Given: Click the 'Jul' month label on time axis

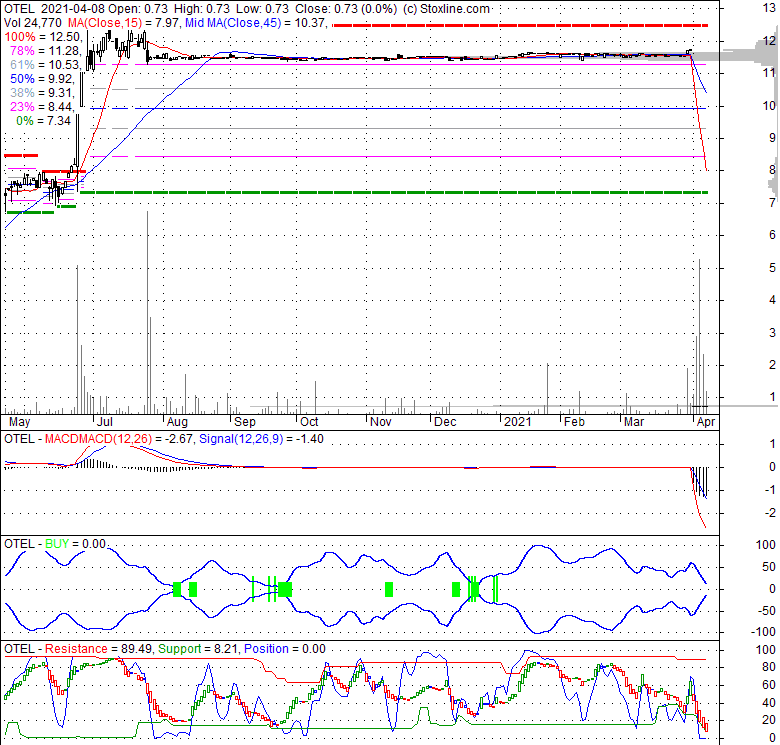Looking at the screenshot, I should [104, 422].
